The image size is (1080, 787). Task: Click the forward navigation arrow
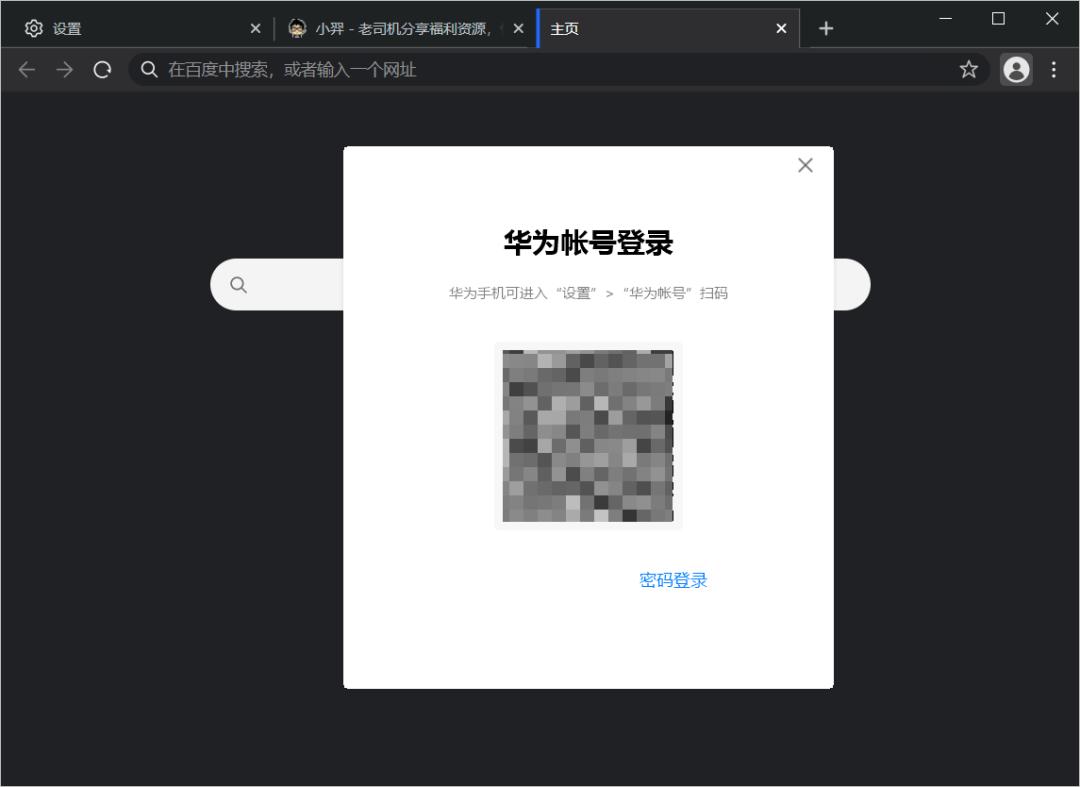click(x=64, y=69)
